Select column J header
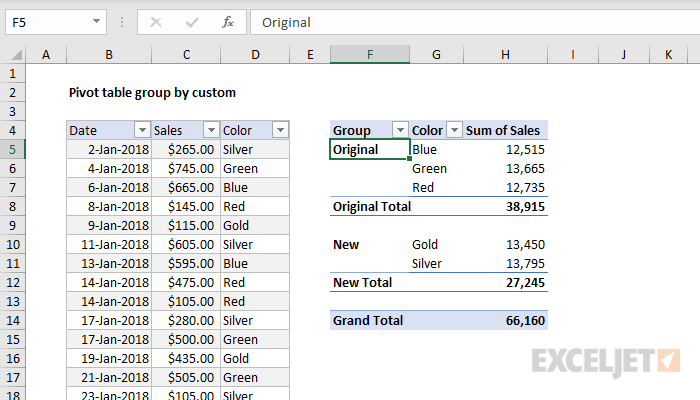The image size is (700, 400). pos(624,54)
